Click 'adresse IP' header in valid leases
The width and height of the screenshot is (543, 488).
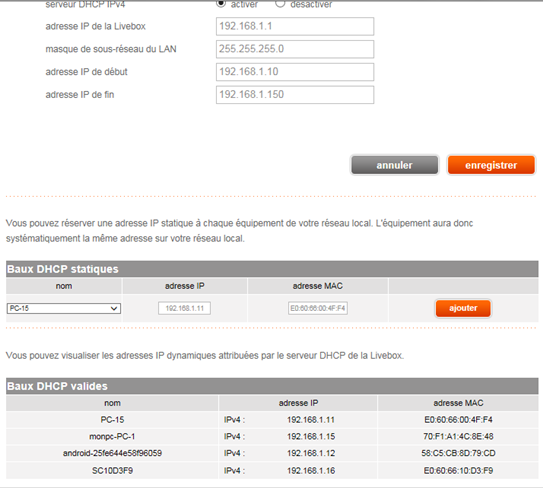[x=299, y=403]
